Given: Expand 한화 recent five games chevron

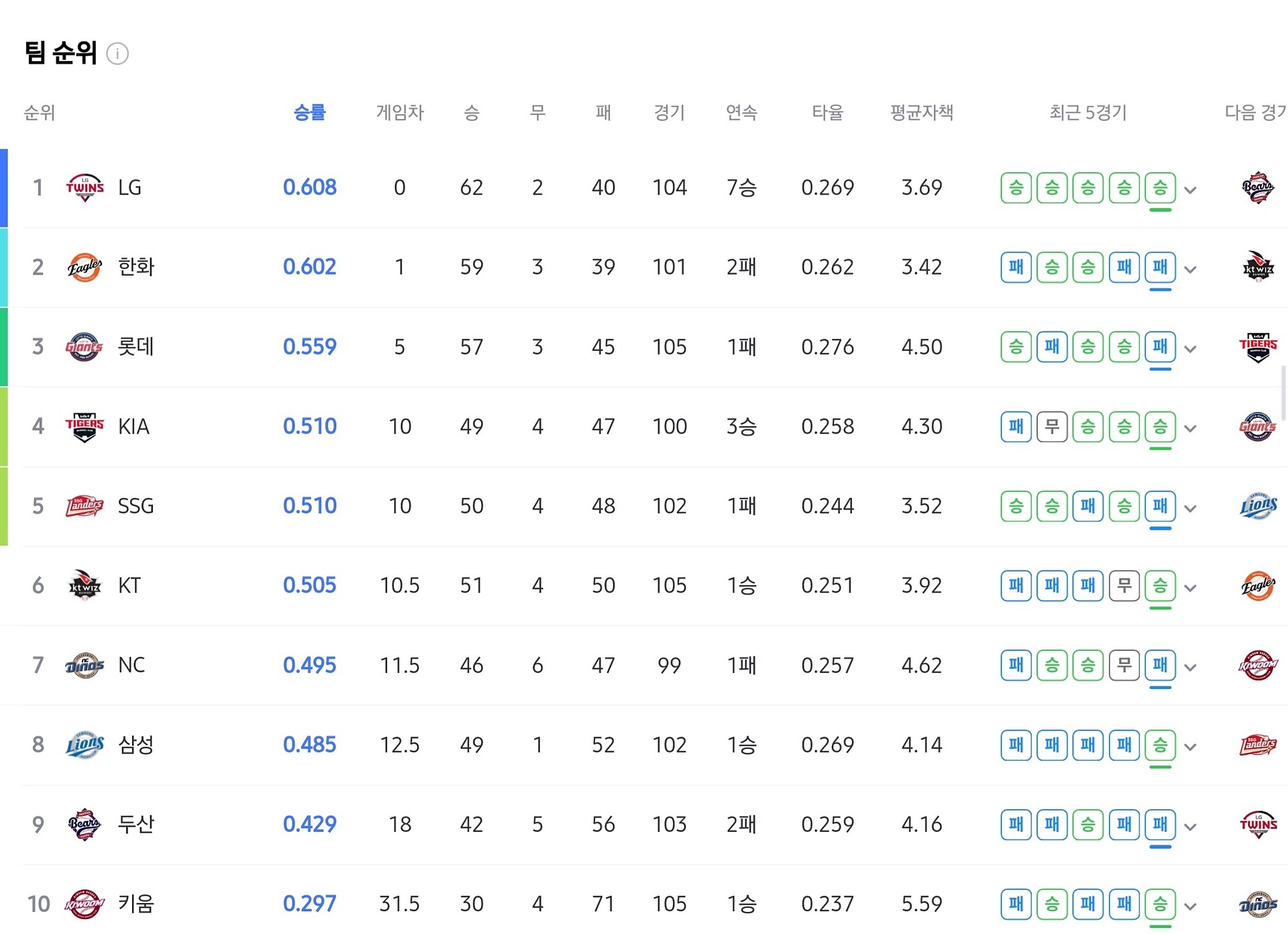Looking at the screenshot, I should 1190,270.
